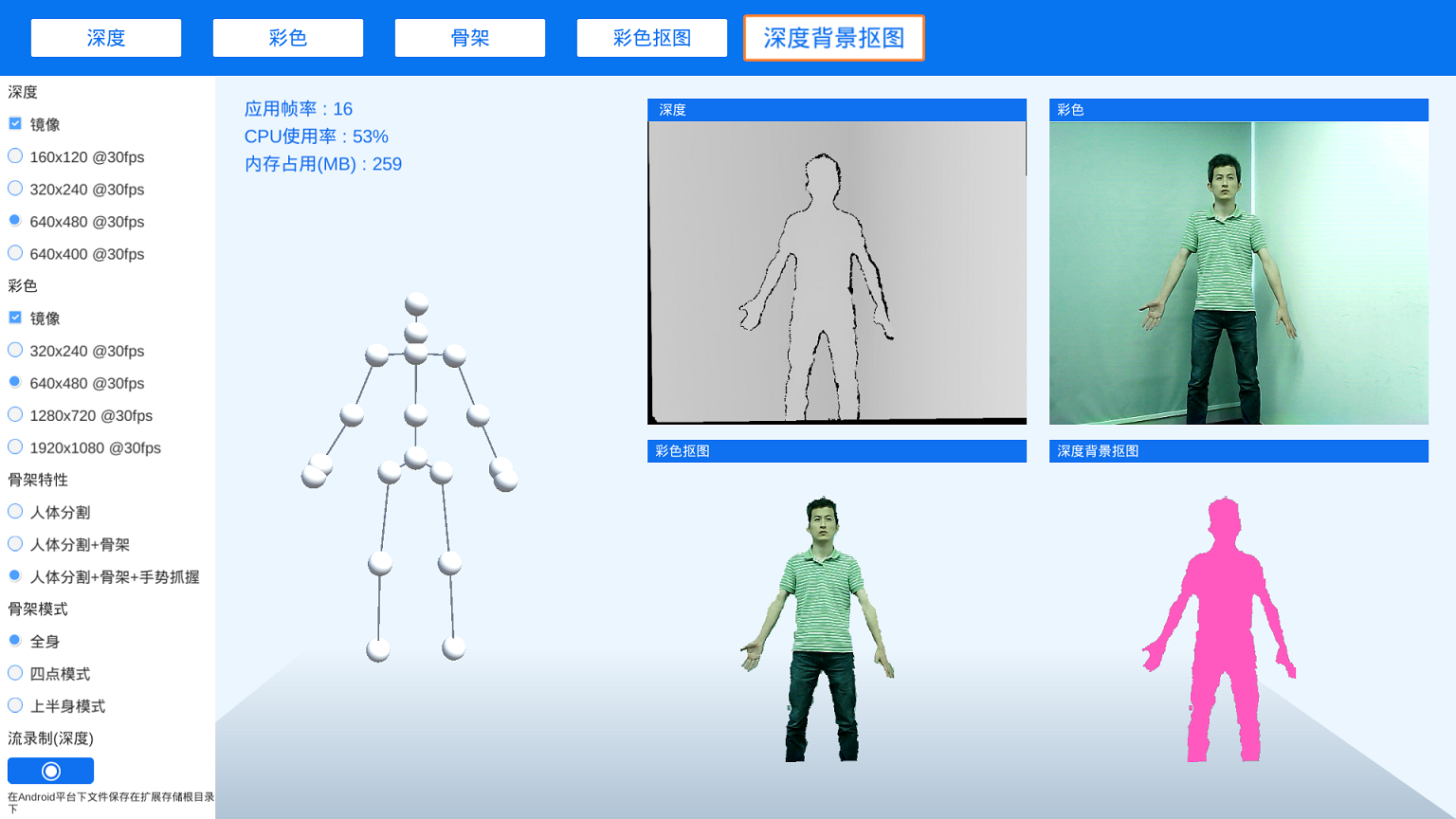Select depth resolution 320x240 @30fps
Image resolution: width=1456 pixels, height=819 pixels.
click(x=15, y=188)
